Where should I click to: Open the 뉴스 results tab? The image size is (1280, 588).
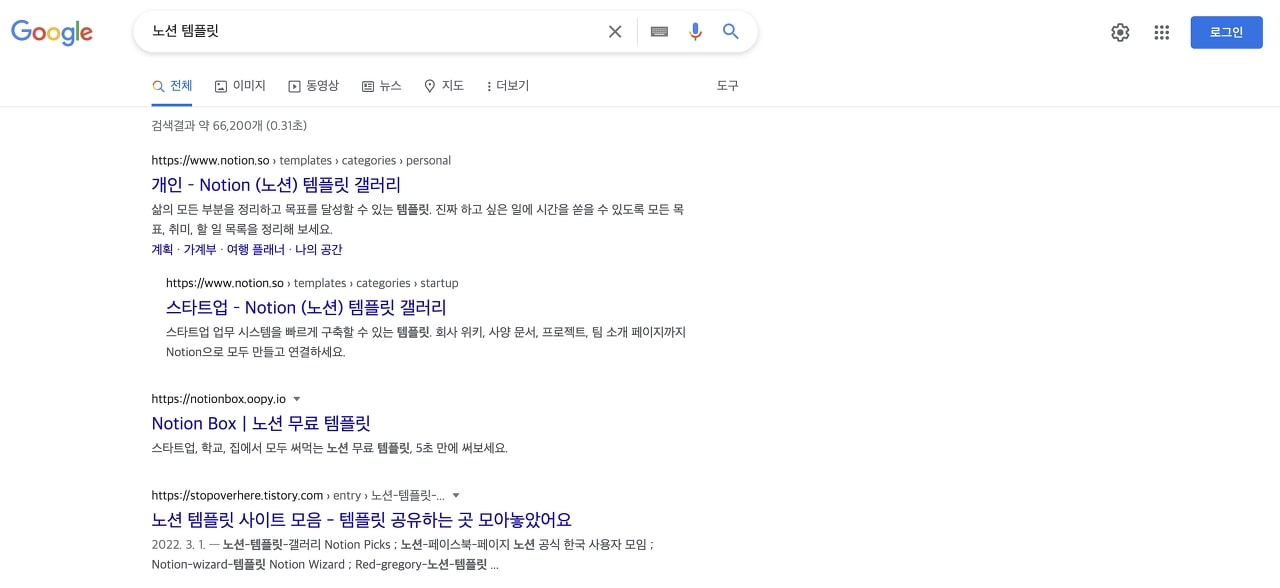tap(381, 86)
